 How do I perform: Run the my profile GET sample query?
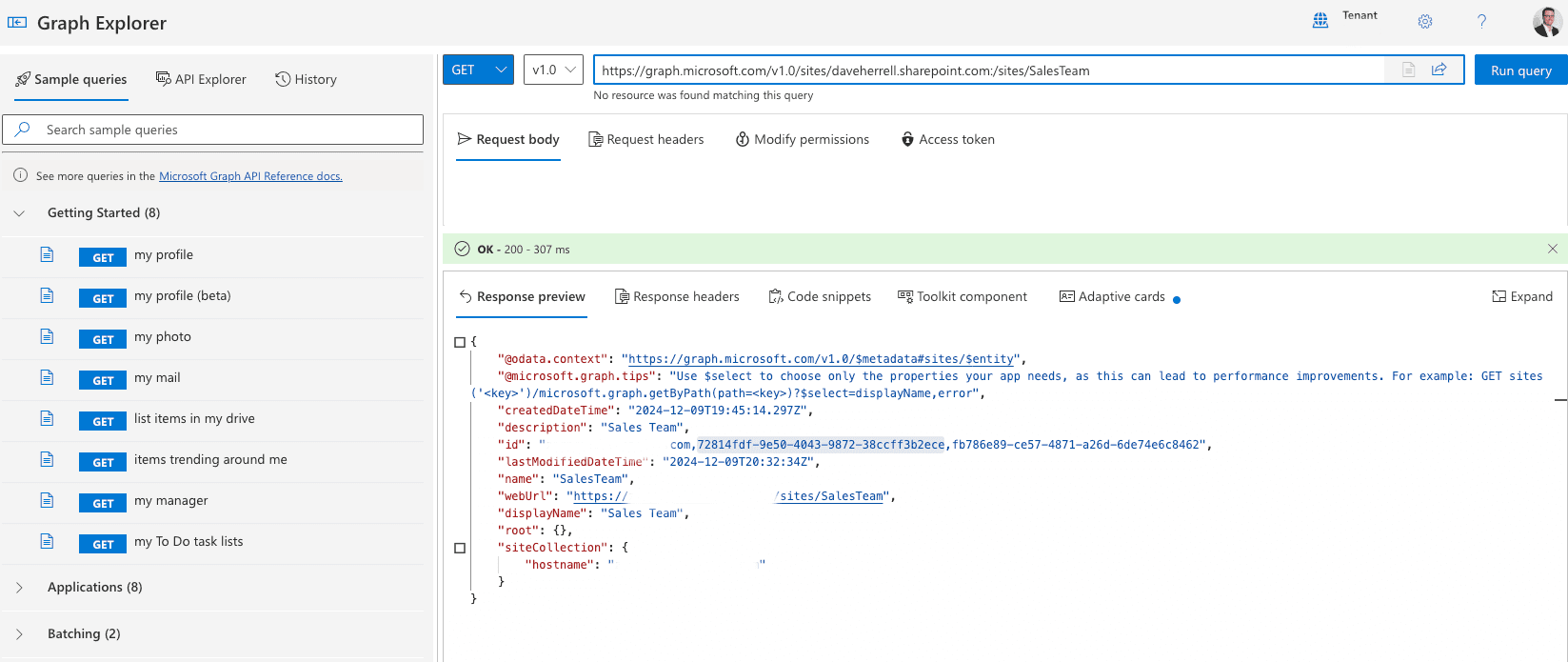click(103, 257)
